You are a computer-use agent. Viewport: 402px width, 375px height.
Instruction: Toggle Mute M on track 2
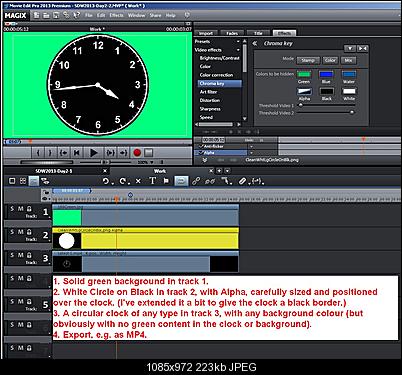(x=21, y=232)
